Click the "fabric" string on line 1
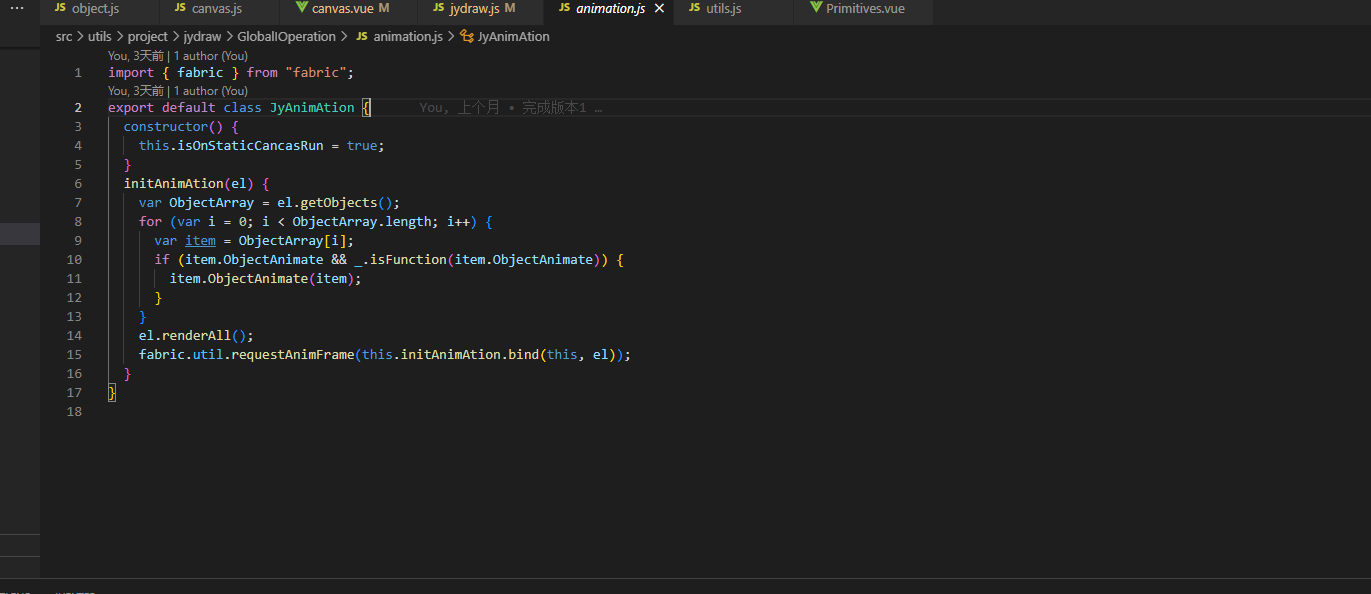 pyautogui.click(x=316, y=73)
